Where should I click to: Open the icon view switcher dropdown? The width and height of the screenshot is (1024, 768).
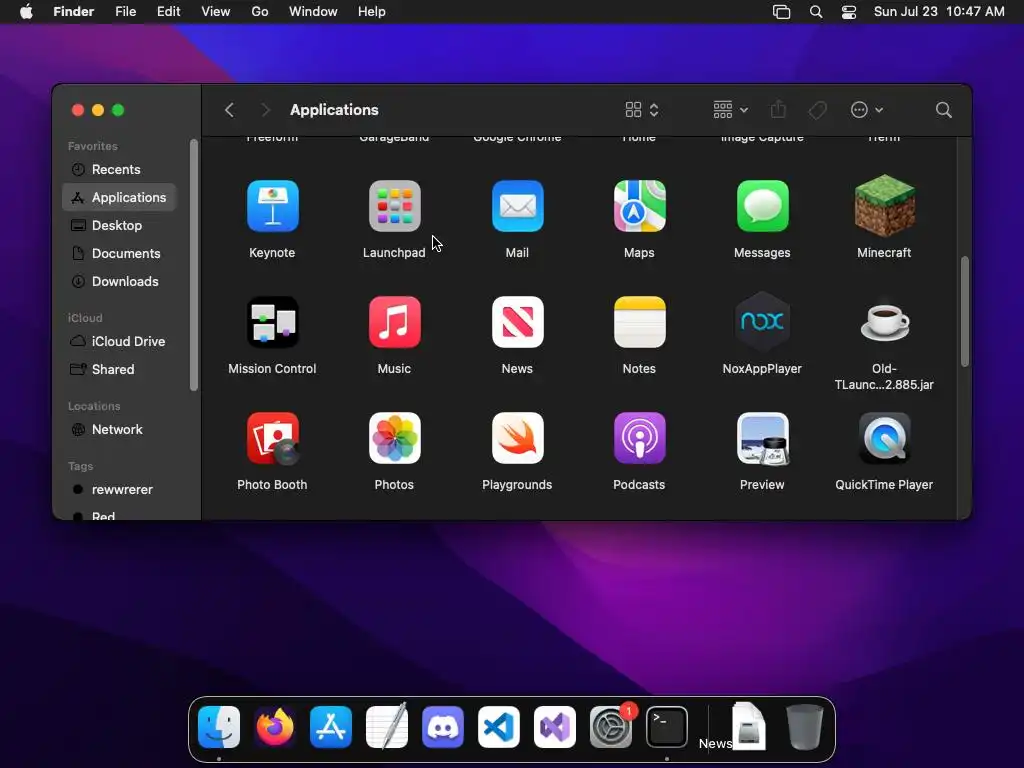click(x=642, y=110)
